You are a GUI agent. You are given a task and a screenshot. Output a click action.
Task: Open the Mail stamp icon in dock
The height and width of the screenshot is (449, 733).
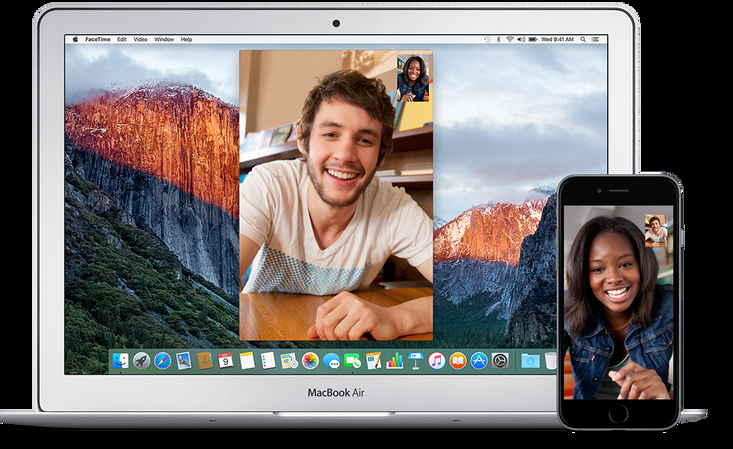pyautogui.click(x=184, y=361)
